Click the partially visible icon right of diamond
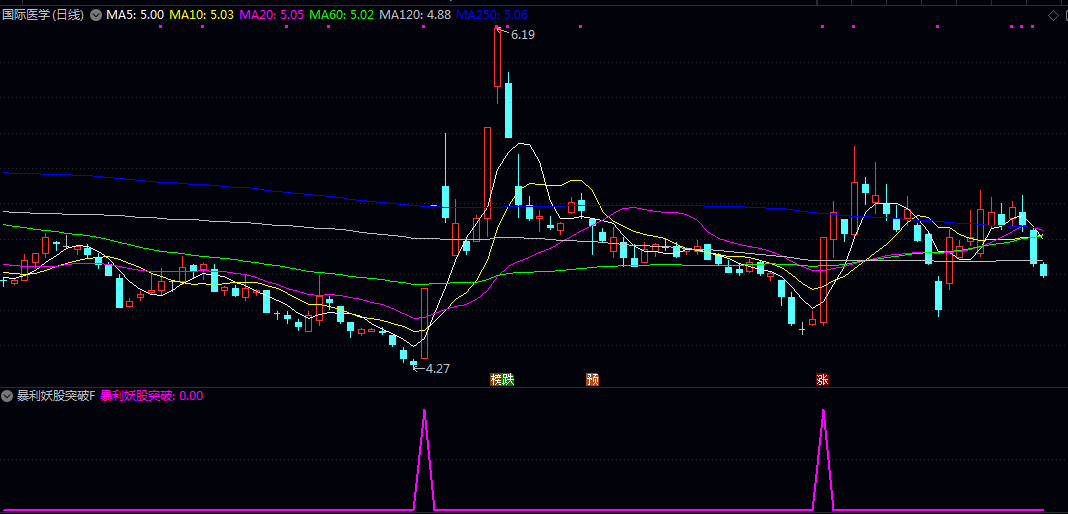This screenshot has width=1068, height=514. 1065,15
